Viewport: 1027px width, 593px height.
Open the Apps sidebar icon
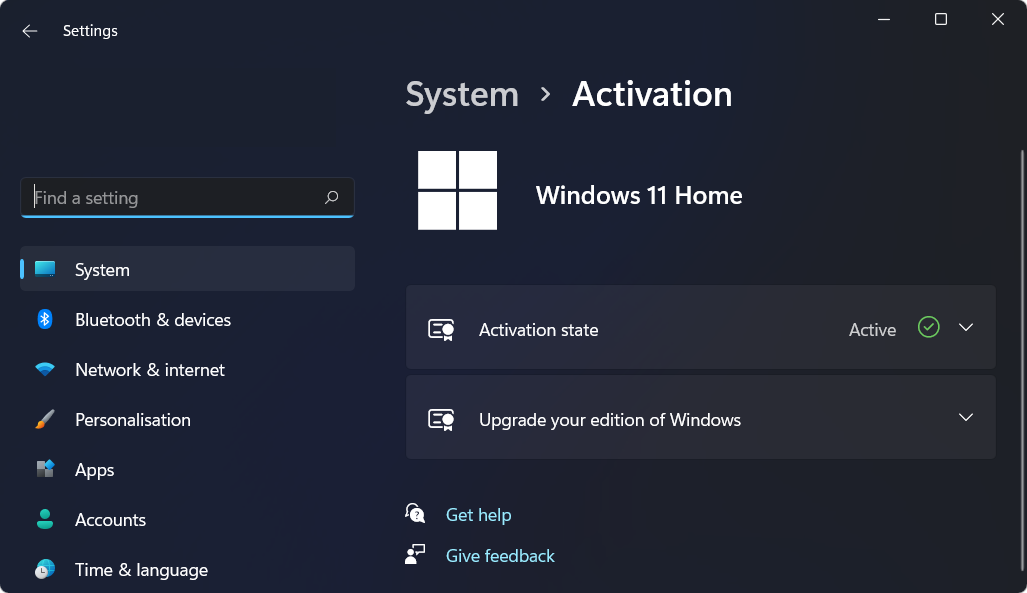pos(45,469)
